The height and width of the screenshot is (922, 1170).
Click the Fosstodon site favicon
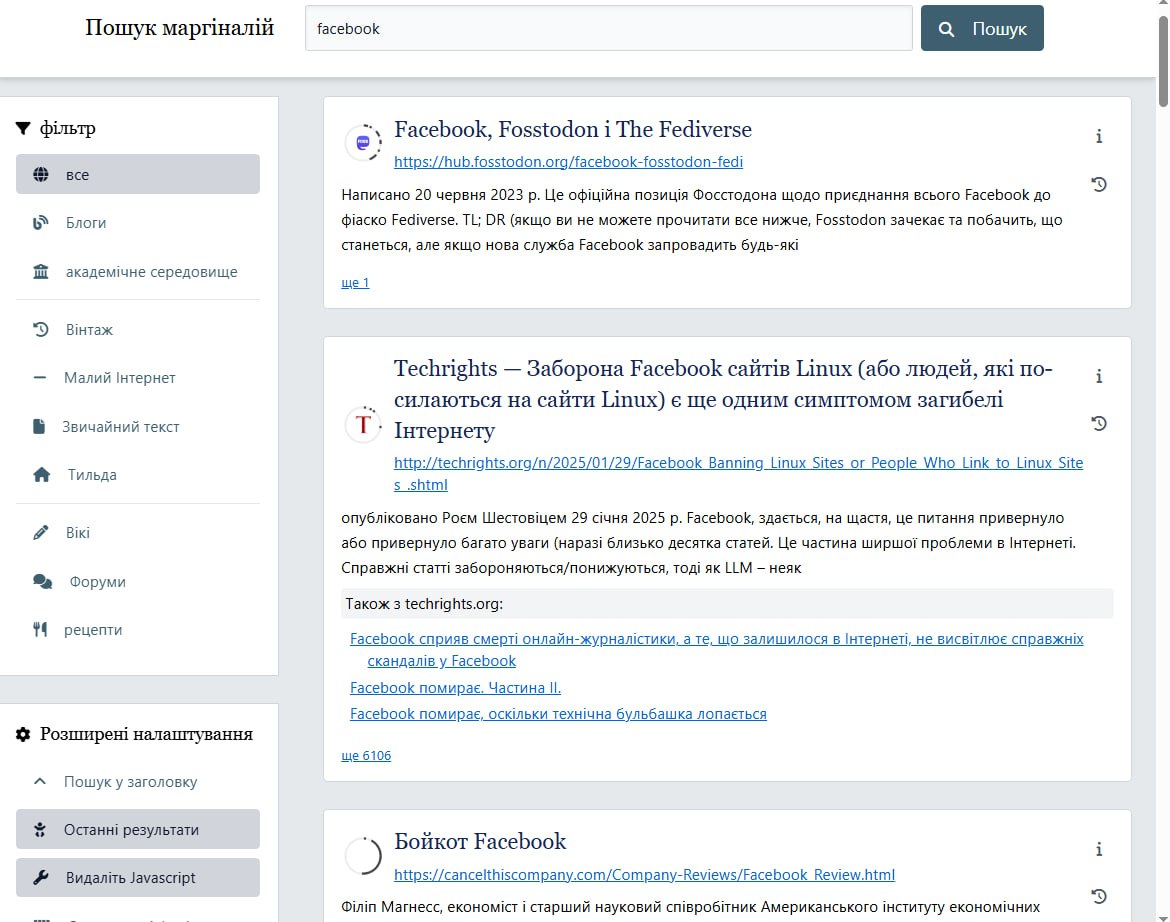(363, 142)
